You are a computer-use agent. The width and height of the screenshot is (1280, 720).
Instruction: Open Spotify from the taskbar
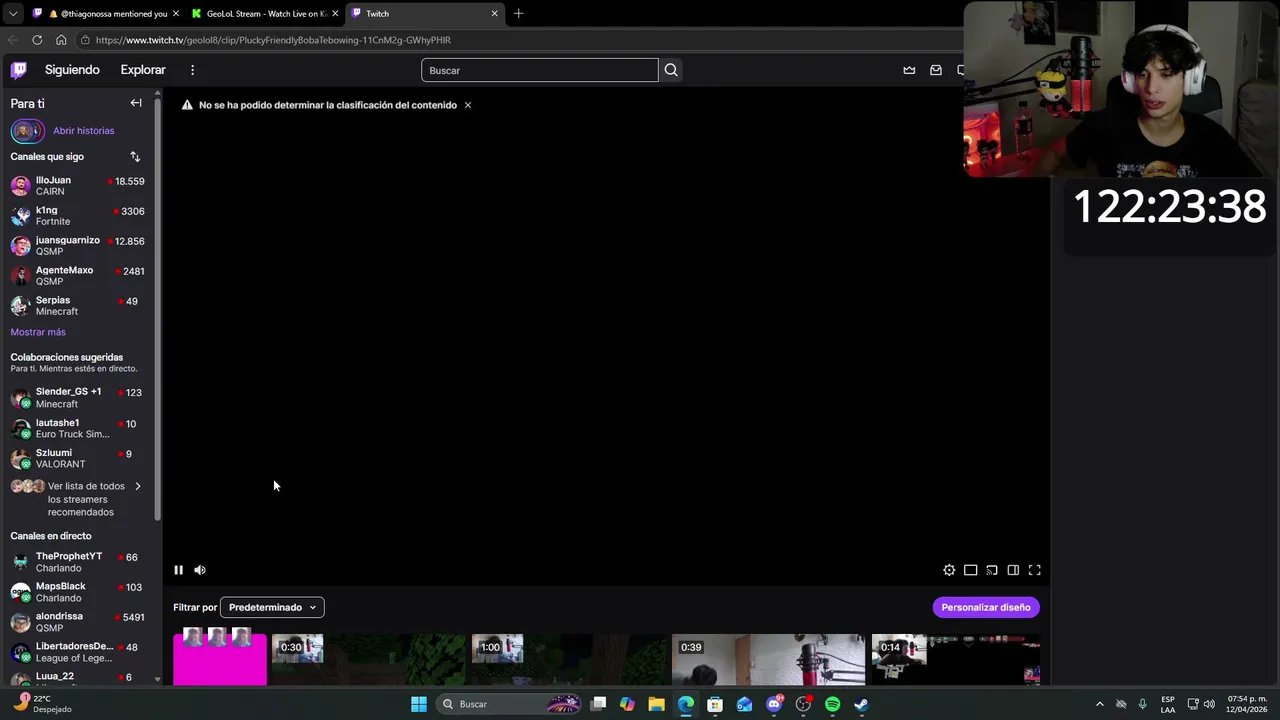pyautogui.click(x=832, y=704)
